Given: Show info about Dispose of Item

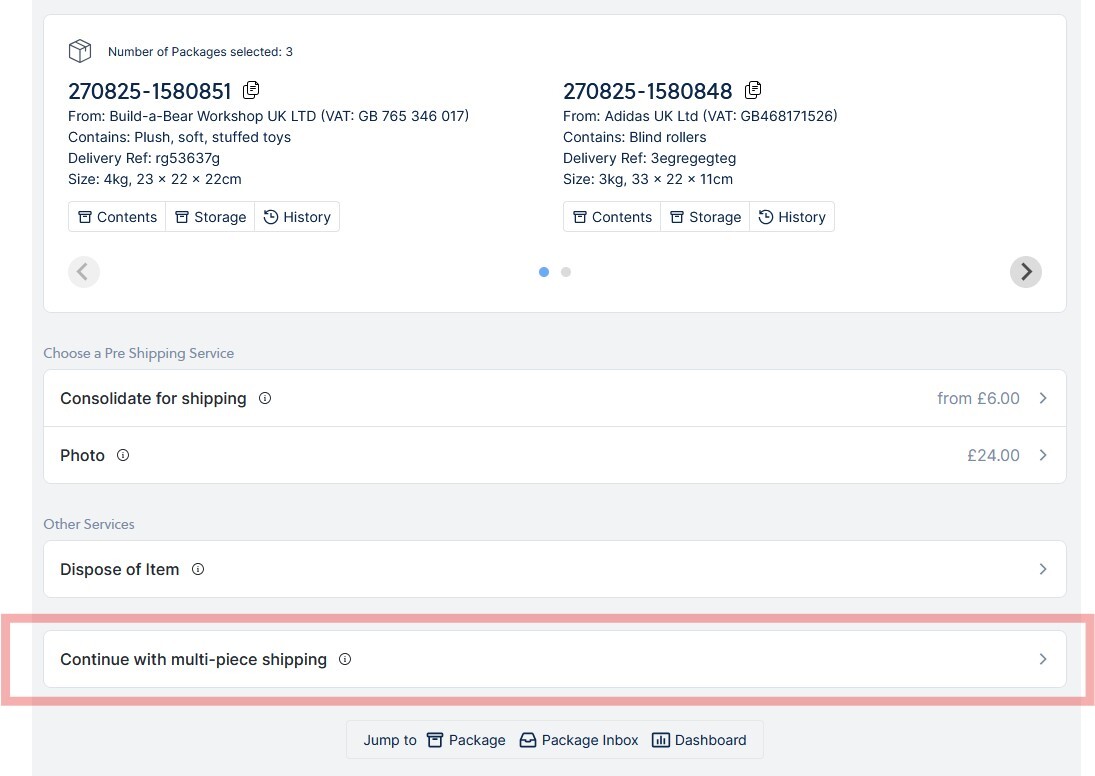Looking at the screenshot, I should click(x=198, y=569).
